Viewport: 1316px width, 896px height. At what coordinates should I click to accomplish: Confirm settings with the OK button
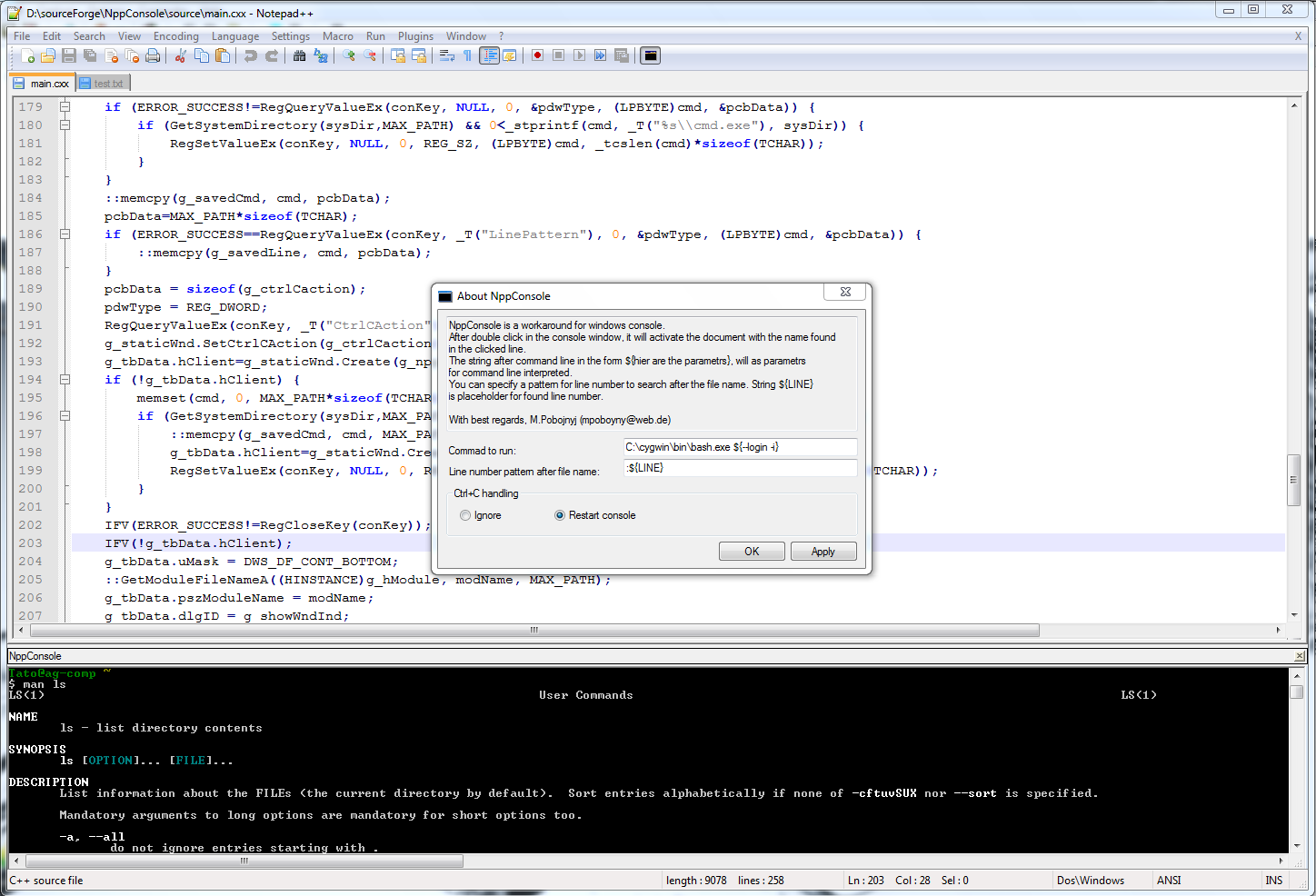[752, 551]
